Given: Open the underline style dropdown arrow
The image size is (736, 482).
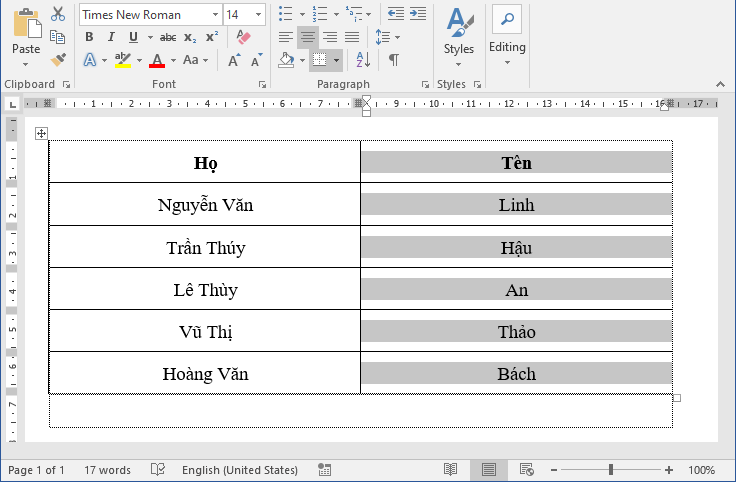Looking at the screenshot, I should [150, 37].
